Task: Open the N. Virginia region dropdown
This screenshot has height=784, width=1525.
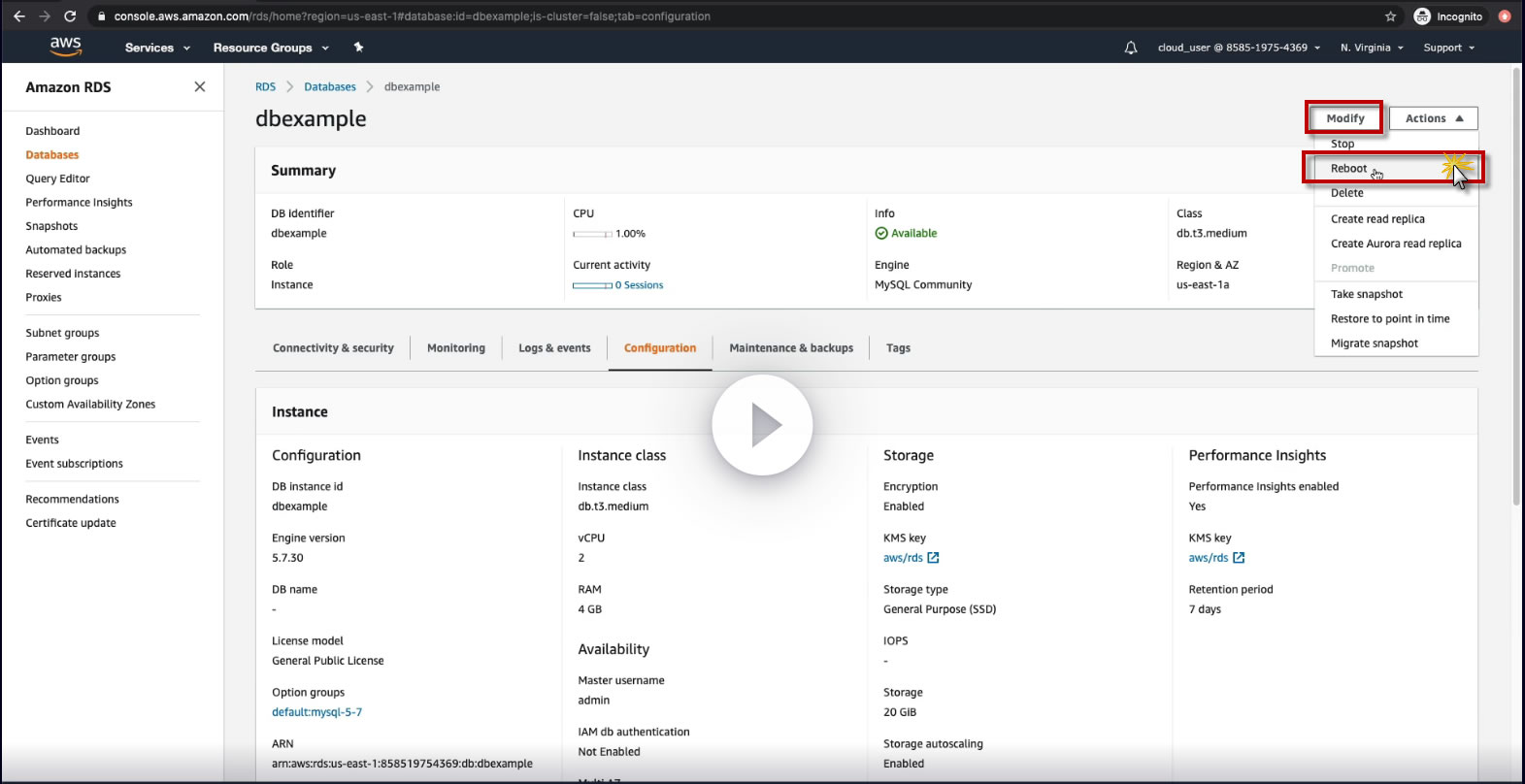Action: click(x=1372, y=48)
